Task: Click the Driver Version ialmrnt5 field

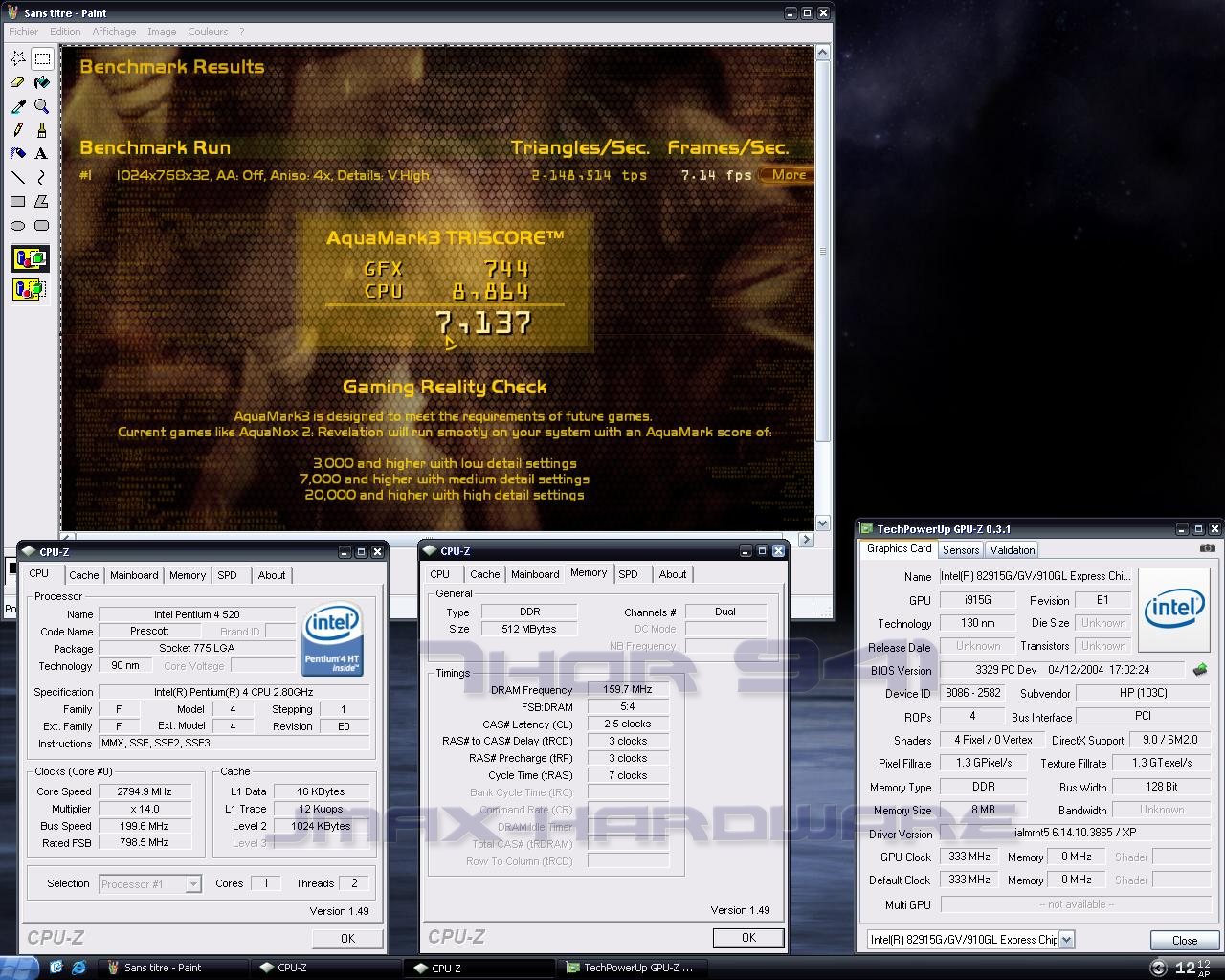Action: [x=1076, y=833]
